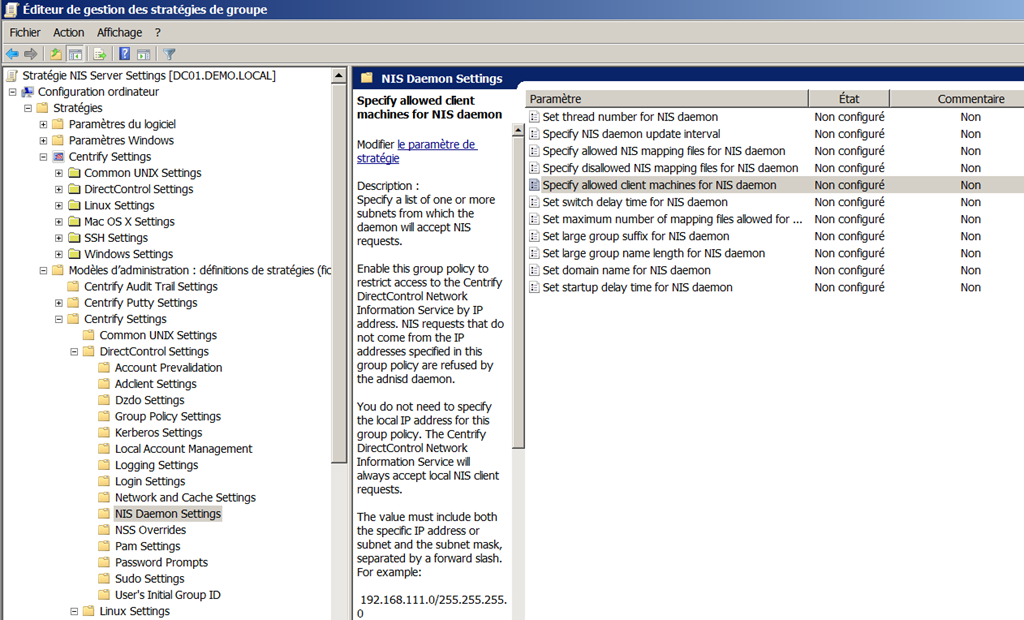This screenshot has width=1024, height=620.
Task: Collapse the 'Stratégies' tree node
Action: (28, 108)
